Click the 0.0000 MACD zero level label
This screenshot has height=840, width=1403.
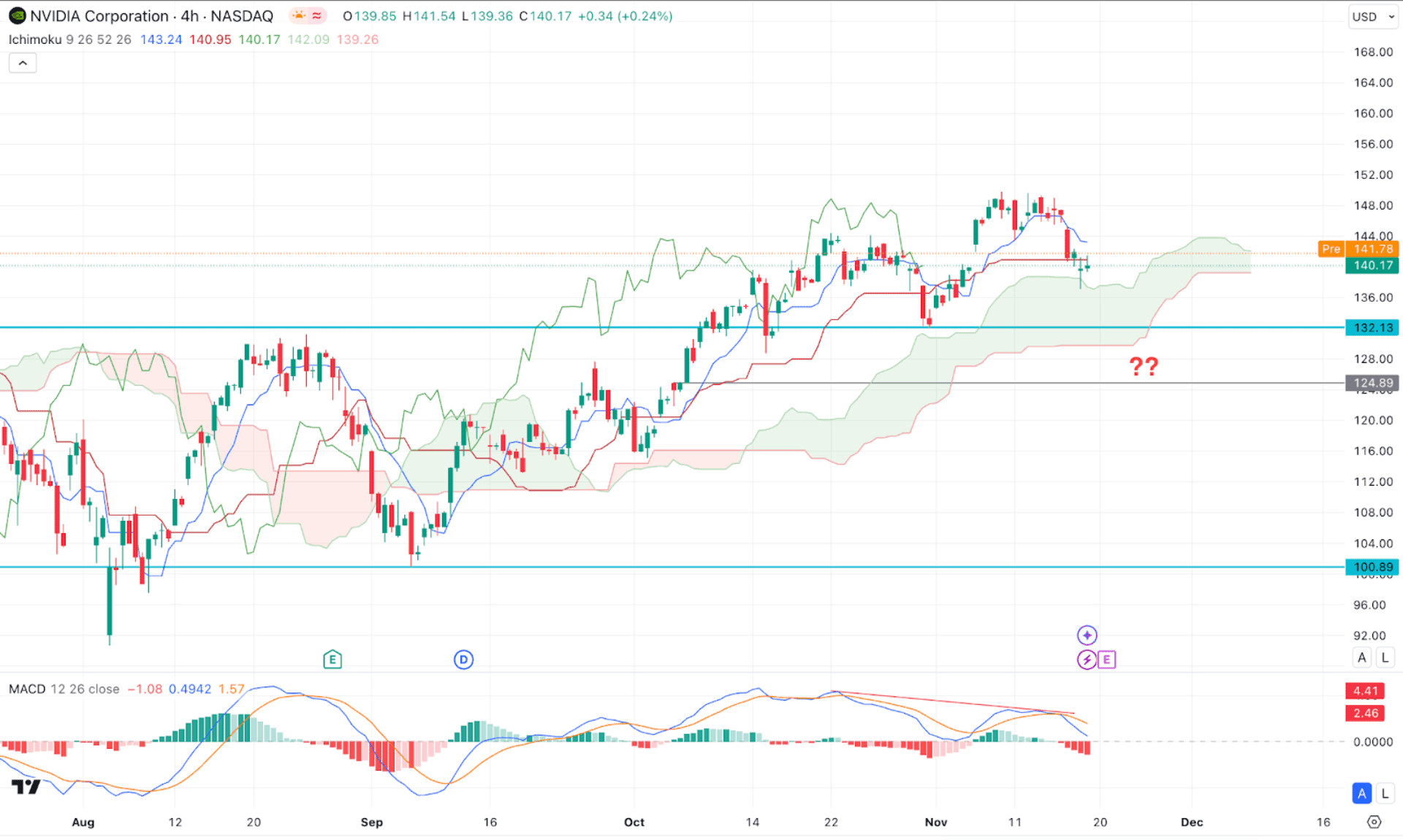point(1373,741)
